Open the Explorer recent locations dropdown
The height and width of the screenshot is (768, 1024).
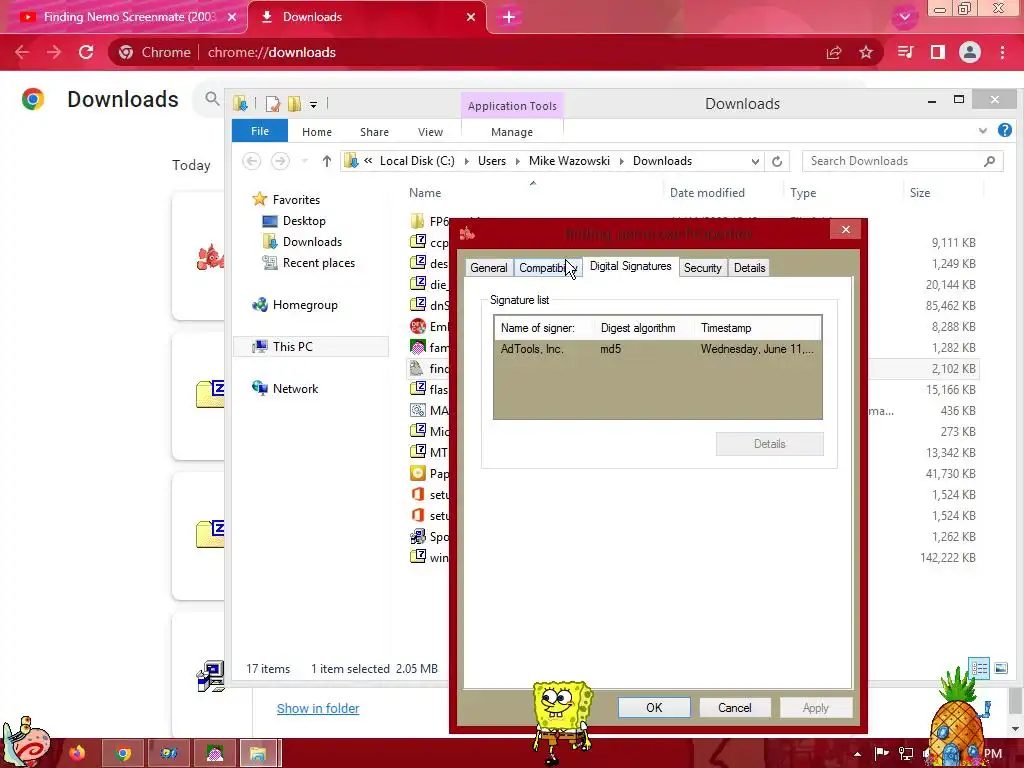304,161
